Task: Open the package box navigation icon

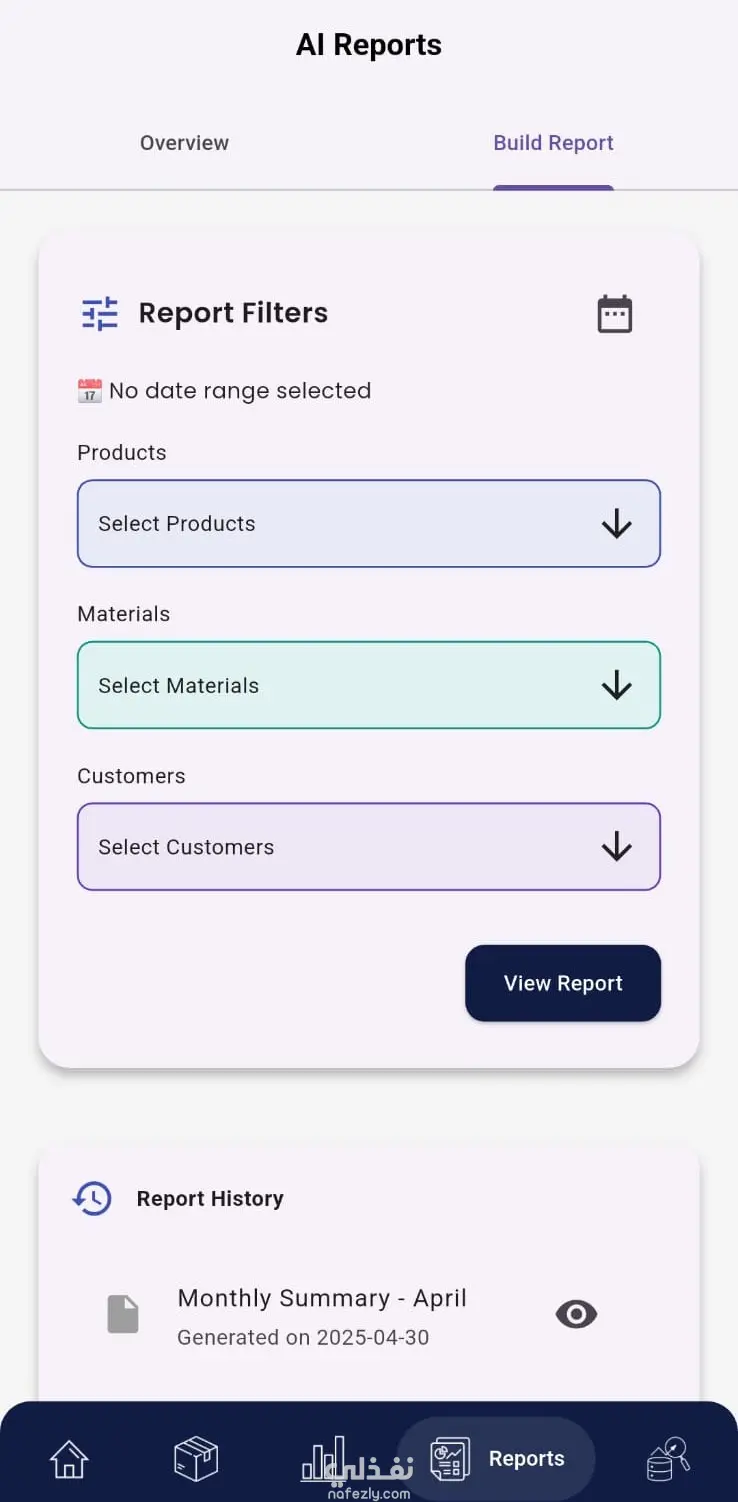Action: tap(196, 1459)
